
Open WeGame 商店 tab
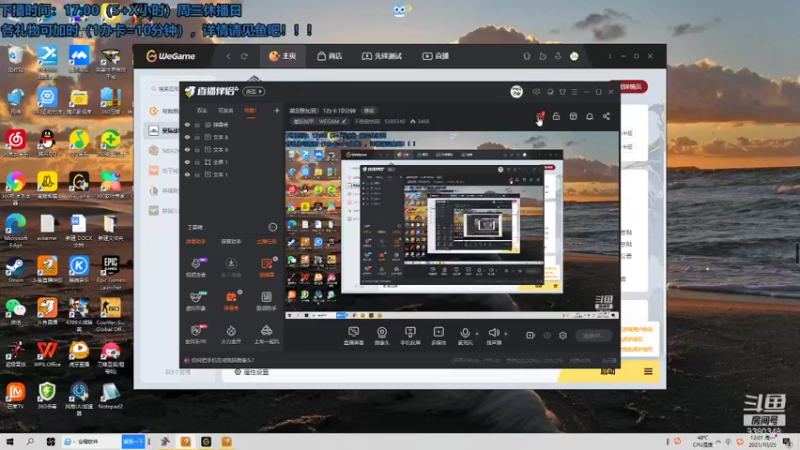coord(330,56)
